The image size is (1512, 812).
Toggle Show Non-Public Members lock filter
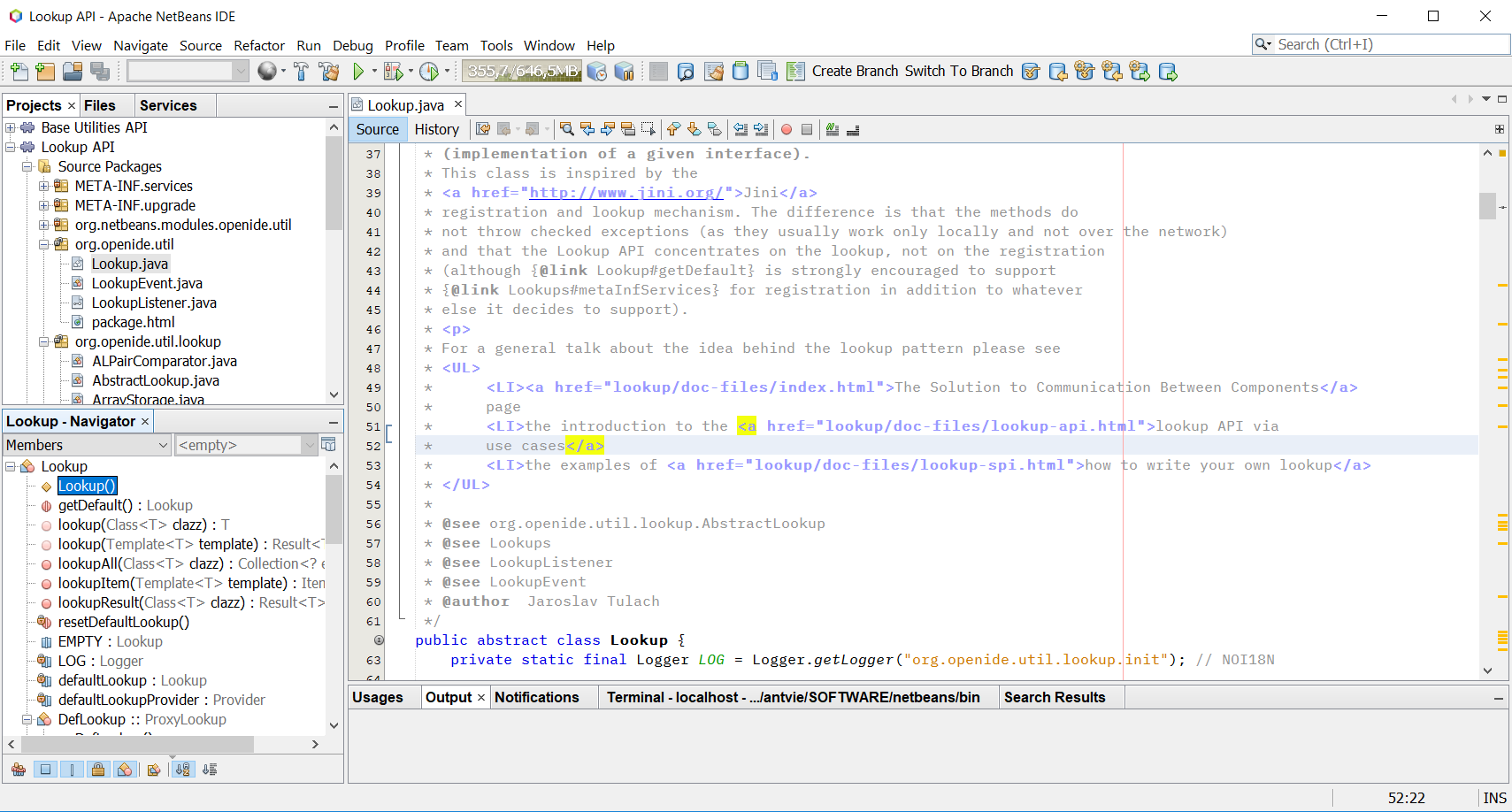pos(98,770)
